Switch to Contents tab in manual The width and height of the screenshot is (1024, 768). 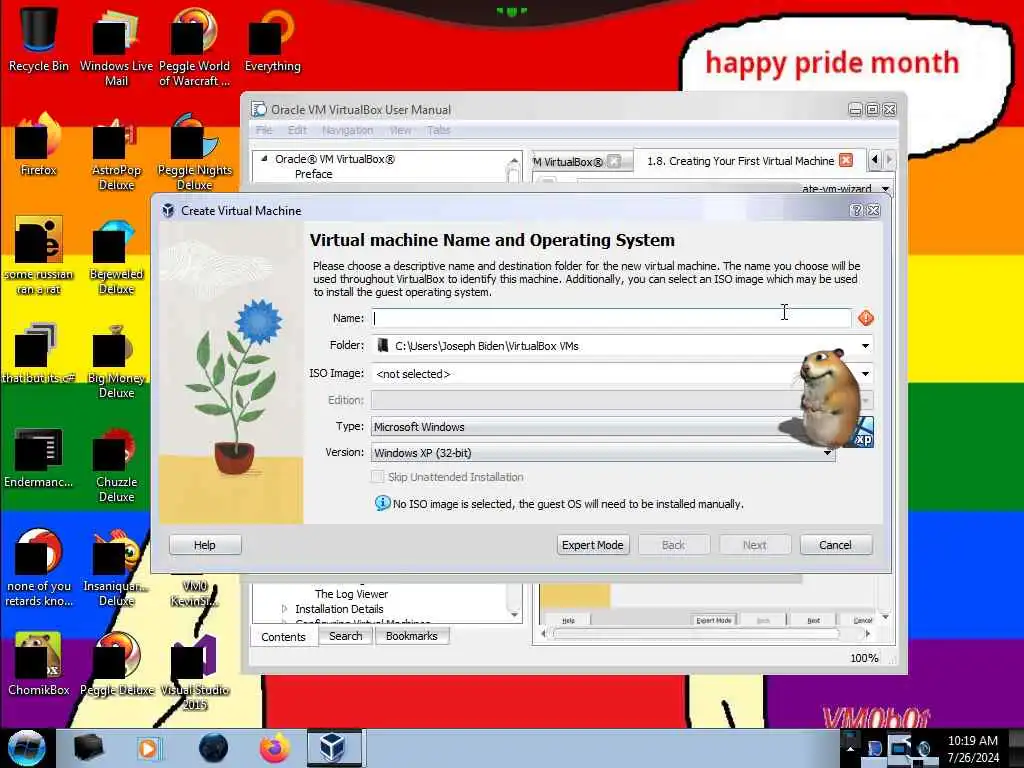pyautogui.click(x=283, y=637)
